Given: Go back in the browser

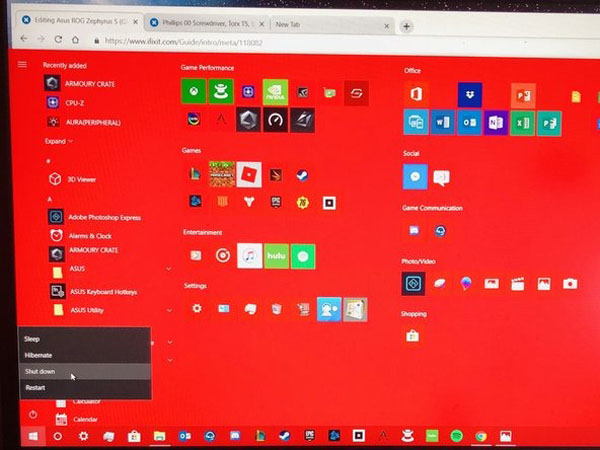Looking at the screenshot, I should (x=24, y=38).
